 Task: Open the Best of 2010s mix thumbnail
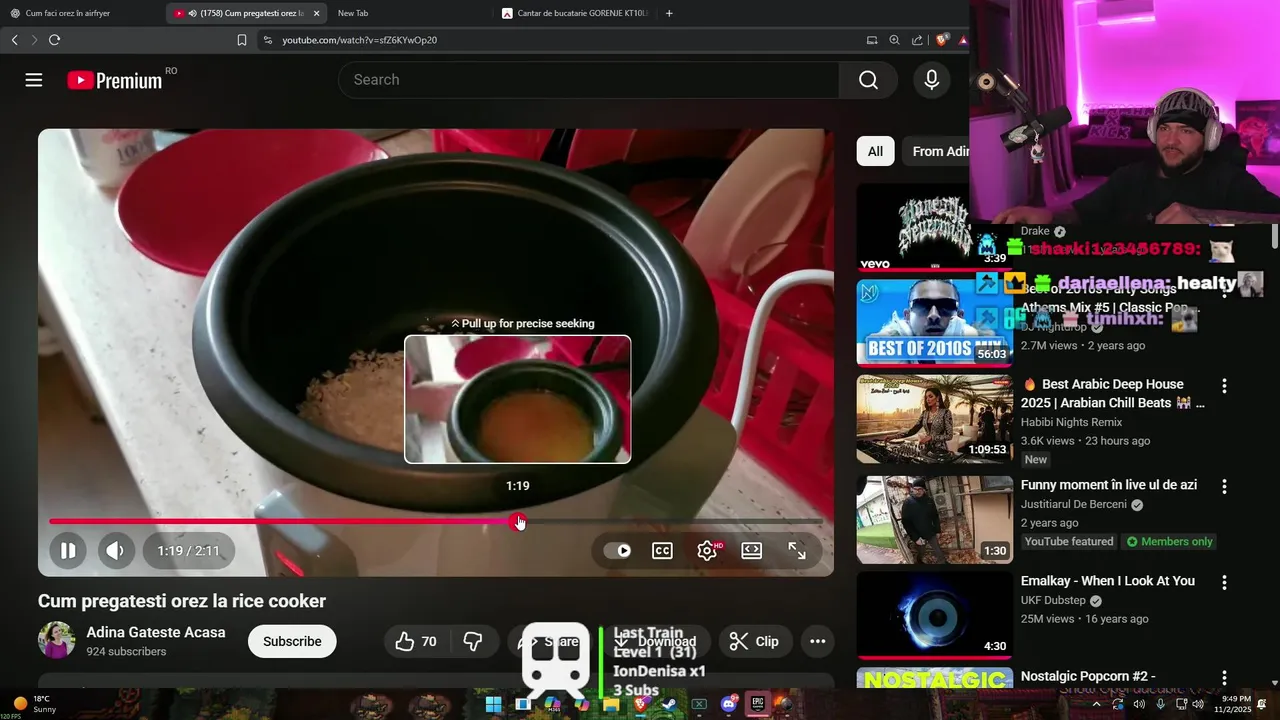pyautogui.click(x=934, y=322)
